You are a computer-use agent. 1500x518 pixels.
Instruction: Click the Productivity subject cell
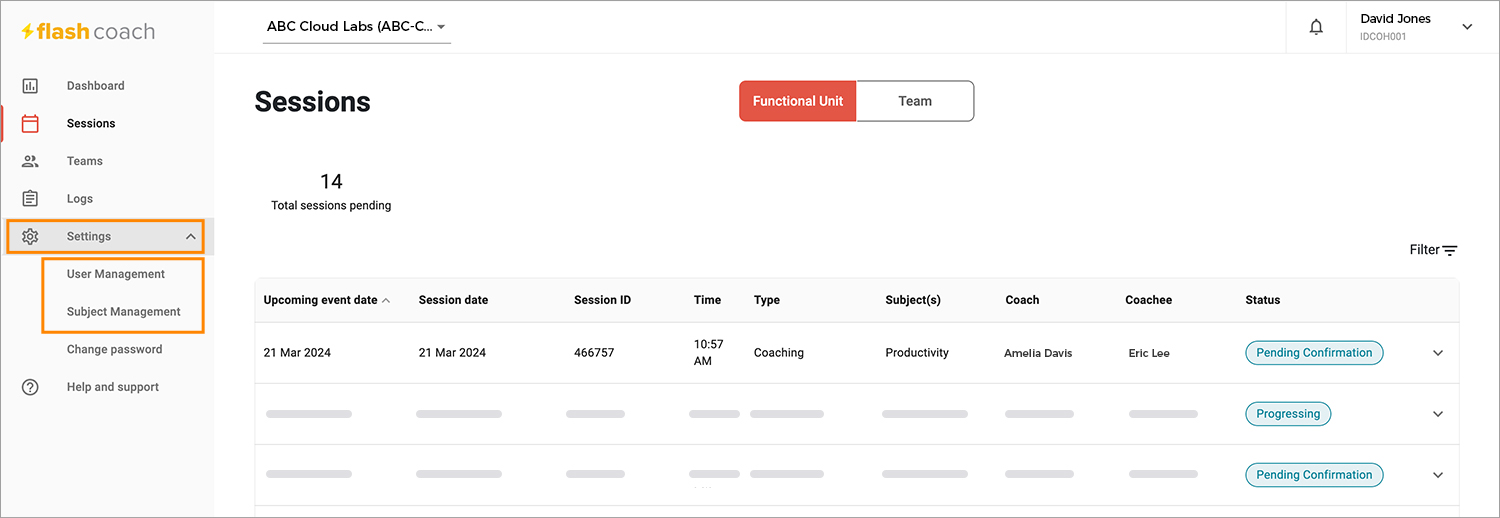(917, 353)
